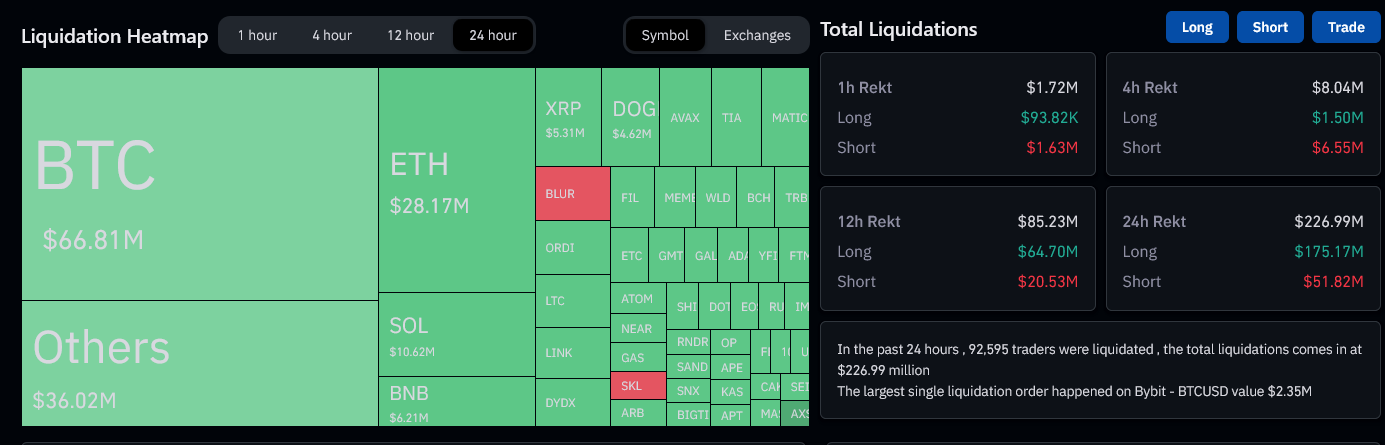1385x445 pixels.
Task: Select the ORDI heatmap tile
Action: pyautogui.click(x=572, y=248)
